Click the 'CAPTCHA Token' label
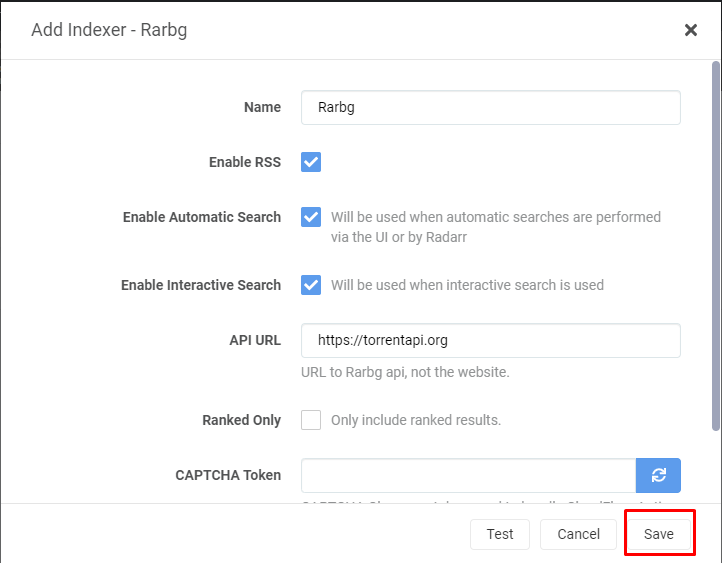This screenshot has width=722, height=563. 228,475
